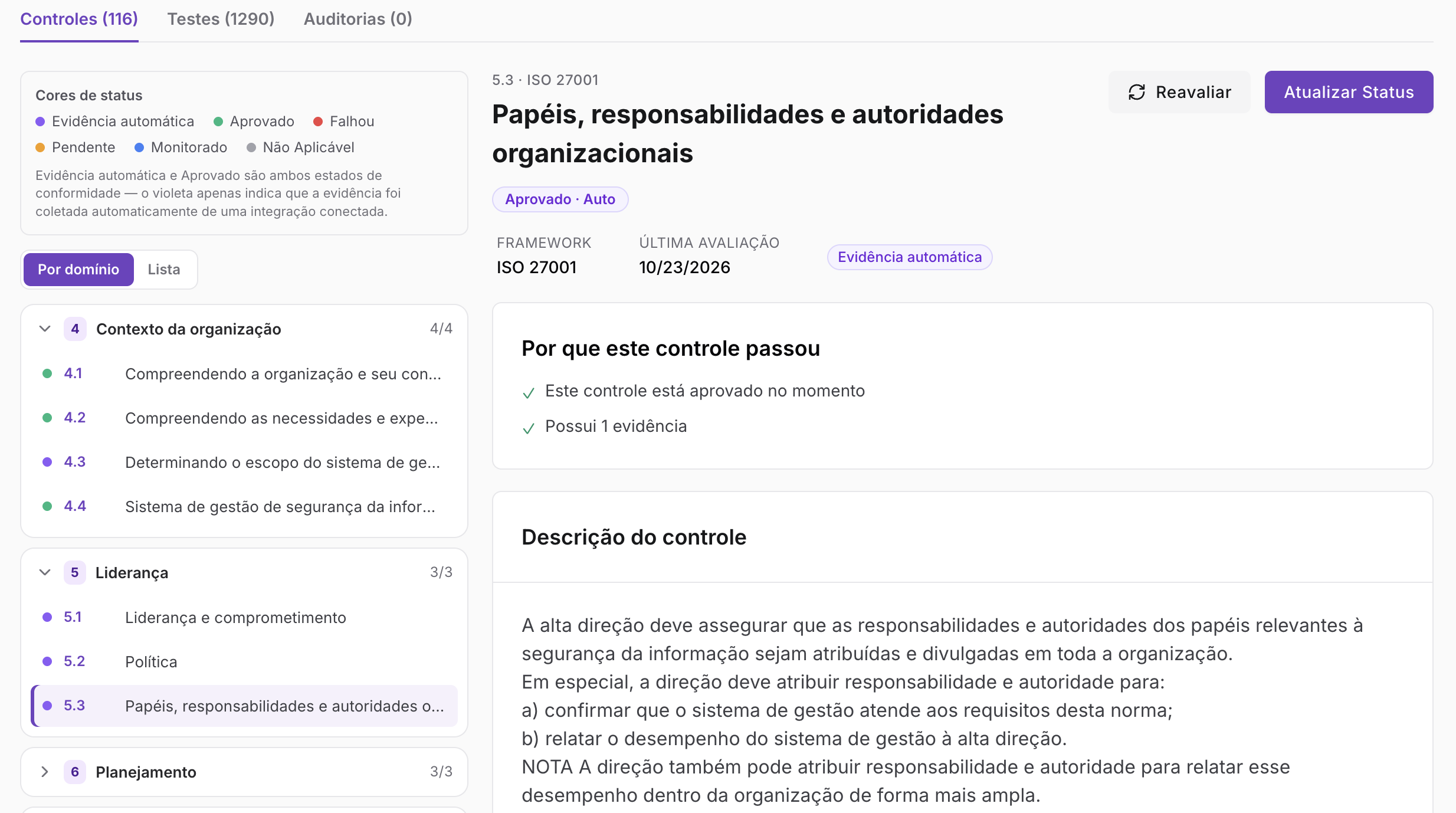This screenshot has width=1456, height=813.
Task: Click the Reavaliar refresh icon
Action: (x=1136, y=92)
